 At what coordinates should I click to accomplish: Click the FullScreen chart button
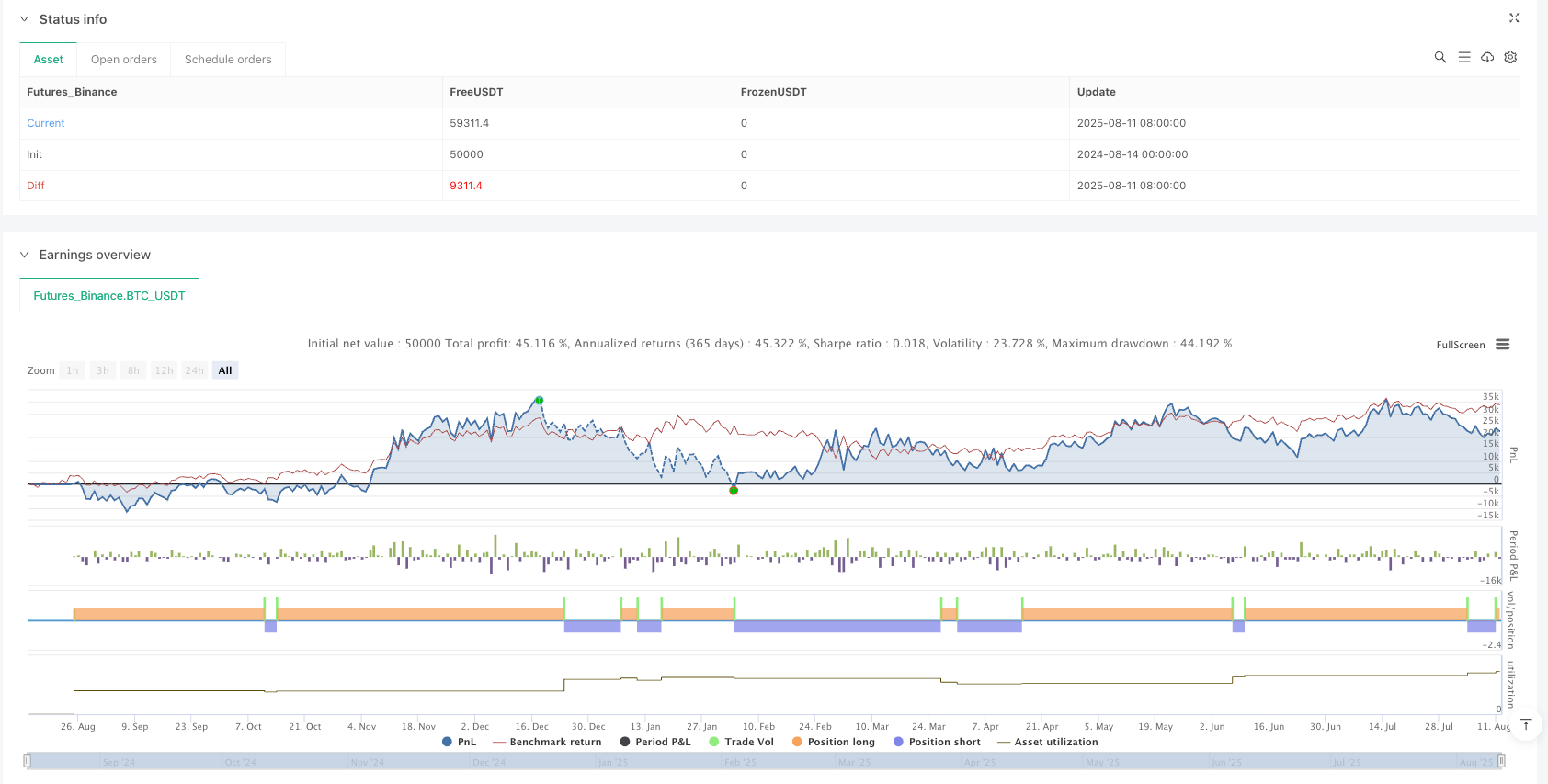coord(1460,346)
